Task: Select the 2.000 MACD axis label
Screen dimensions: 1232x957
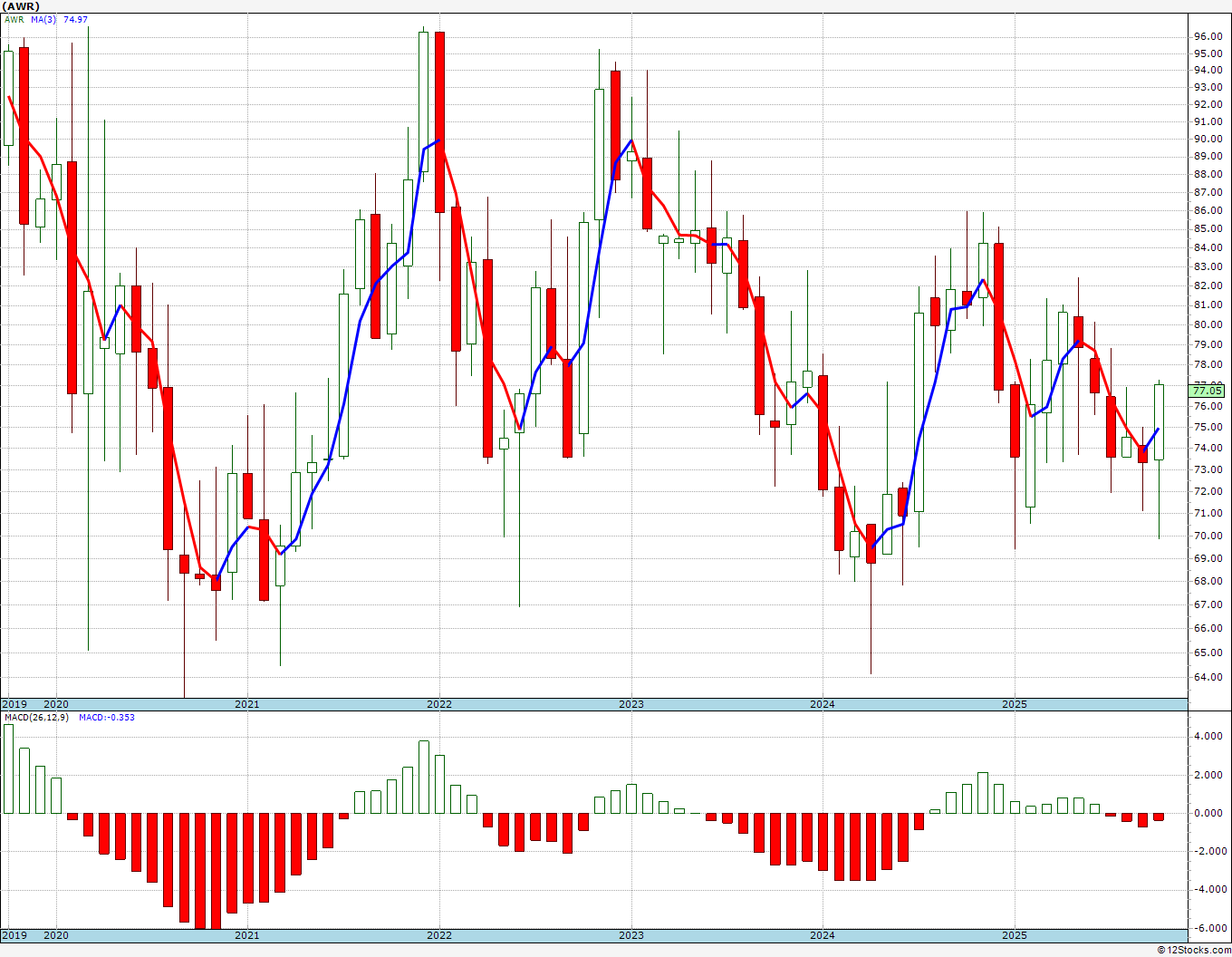Action: pos(1210,775)
